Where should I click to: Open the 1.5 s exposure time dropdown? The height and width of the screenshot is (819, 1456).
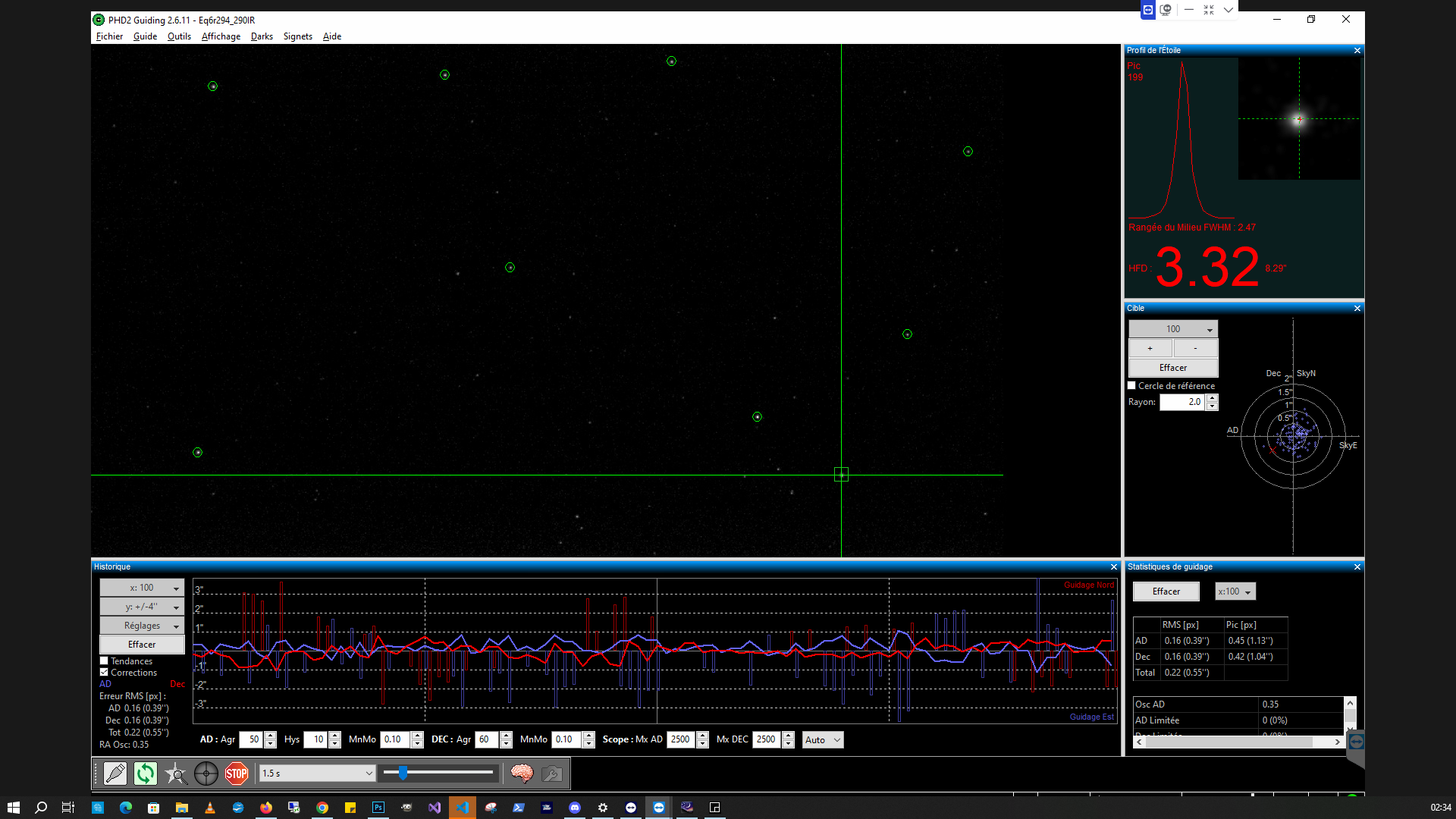click(x=317, y=773)
